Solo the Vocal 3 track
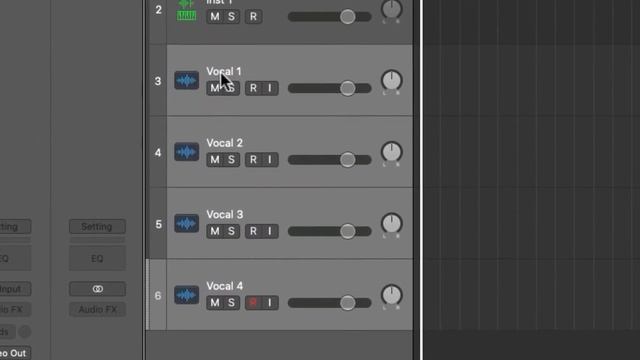The height and width of the screenshot is (360, 640). coord(231,231)
